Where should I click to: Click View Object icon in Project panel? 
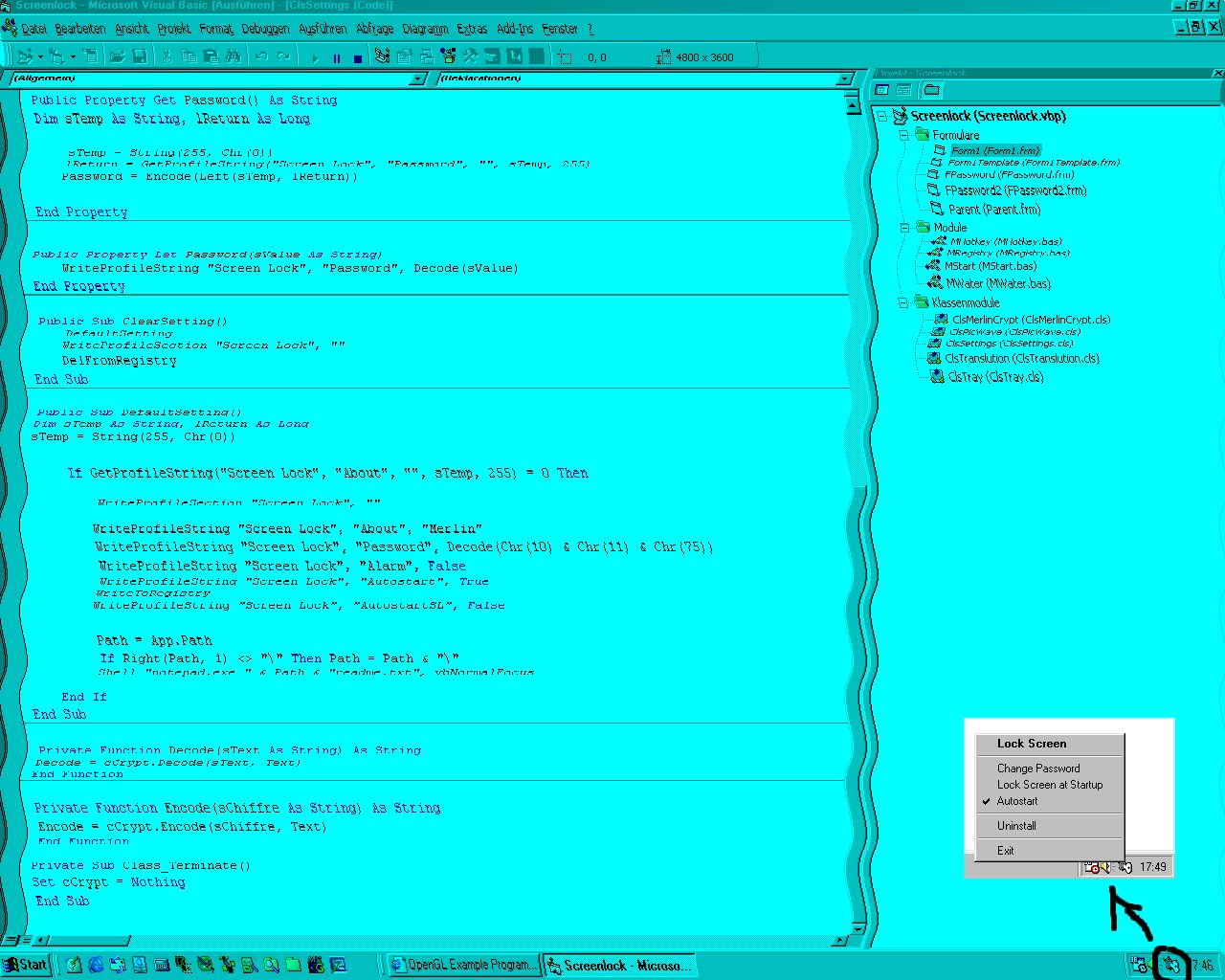coord(903,90)
